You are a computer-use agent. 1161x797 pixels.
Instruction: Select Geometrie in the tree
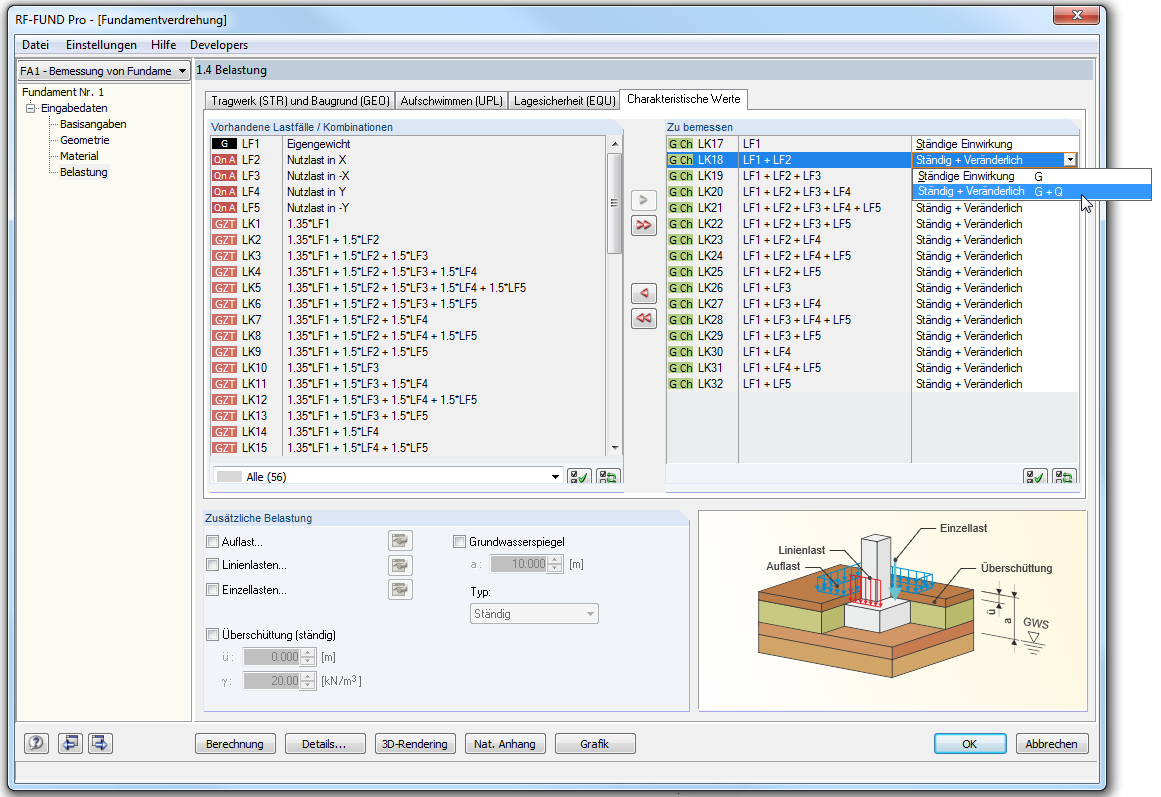coord(84,140)
